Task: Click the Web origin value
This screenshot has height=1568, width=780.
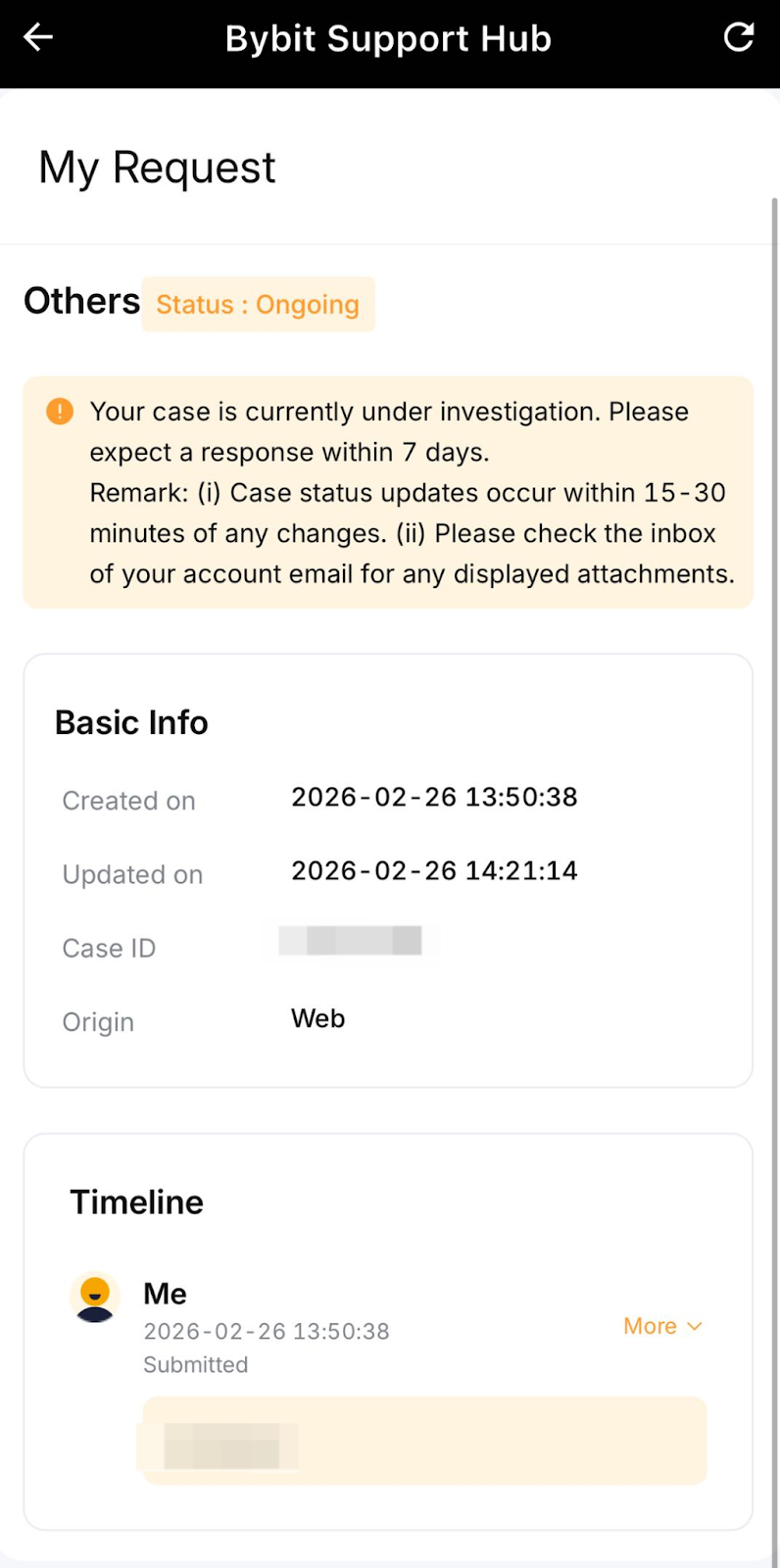Action: click(317, 1019)
